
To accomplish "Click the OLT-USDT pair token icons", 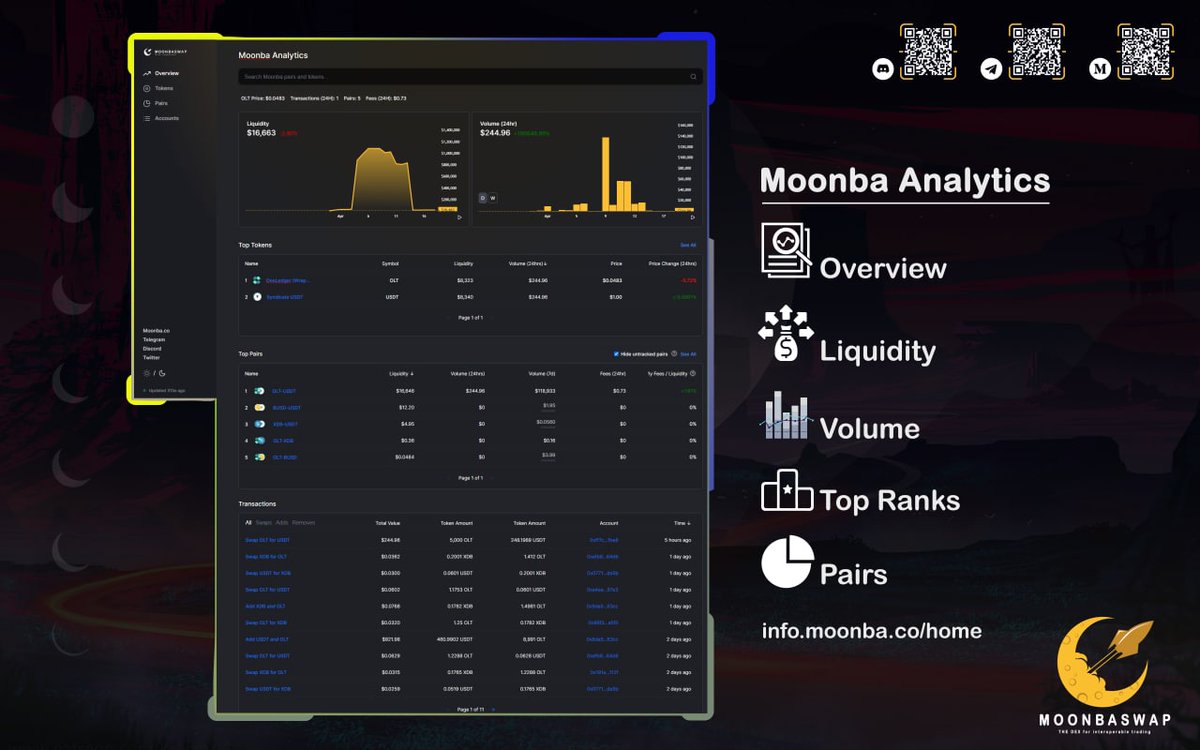I will point(259,391).
